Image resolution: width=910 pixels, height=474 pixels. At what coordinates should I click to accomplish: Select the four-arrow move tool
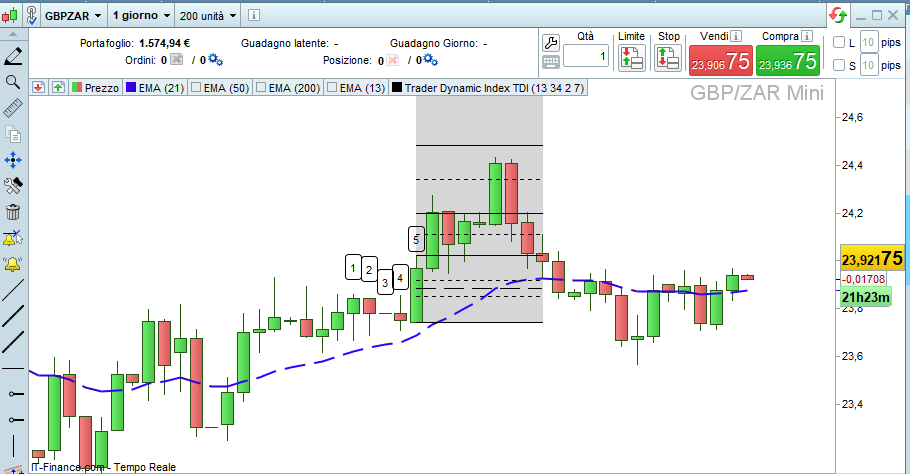(13, 160)
